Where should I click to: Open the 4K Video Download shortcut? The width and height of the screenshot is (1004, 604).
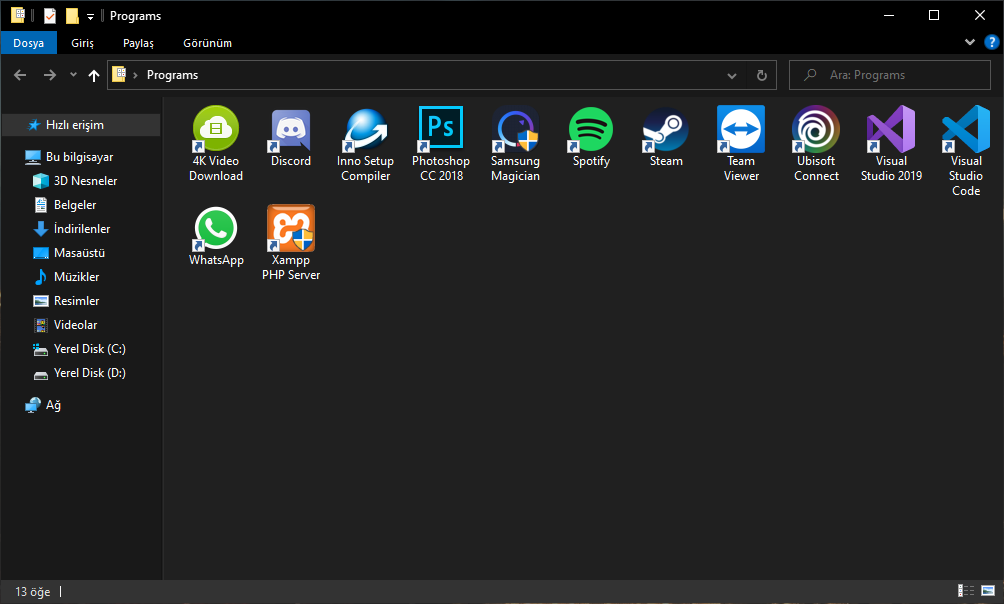[x=216, y=144]
